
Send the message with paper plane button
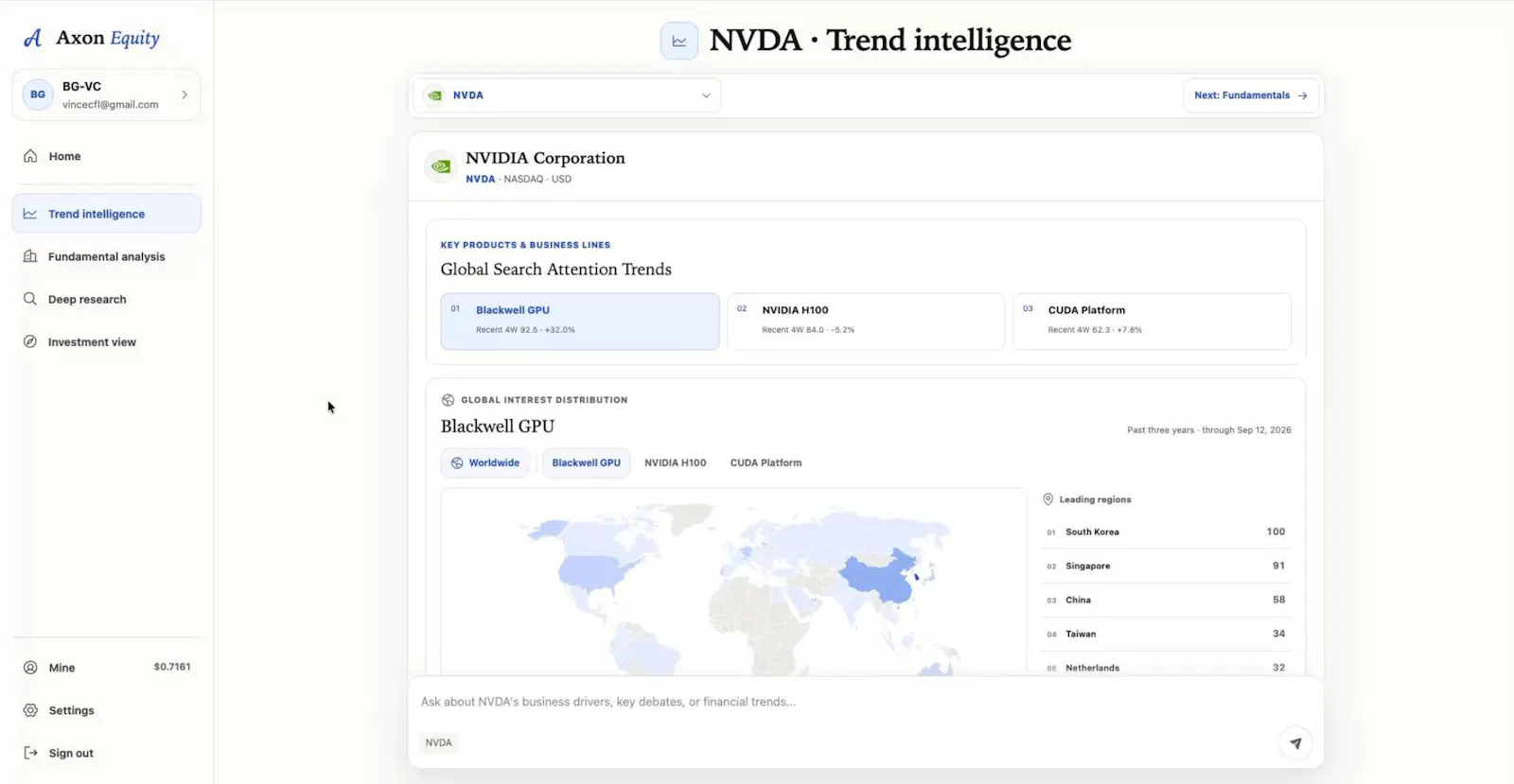(1295, 743)
